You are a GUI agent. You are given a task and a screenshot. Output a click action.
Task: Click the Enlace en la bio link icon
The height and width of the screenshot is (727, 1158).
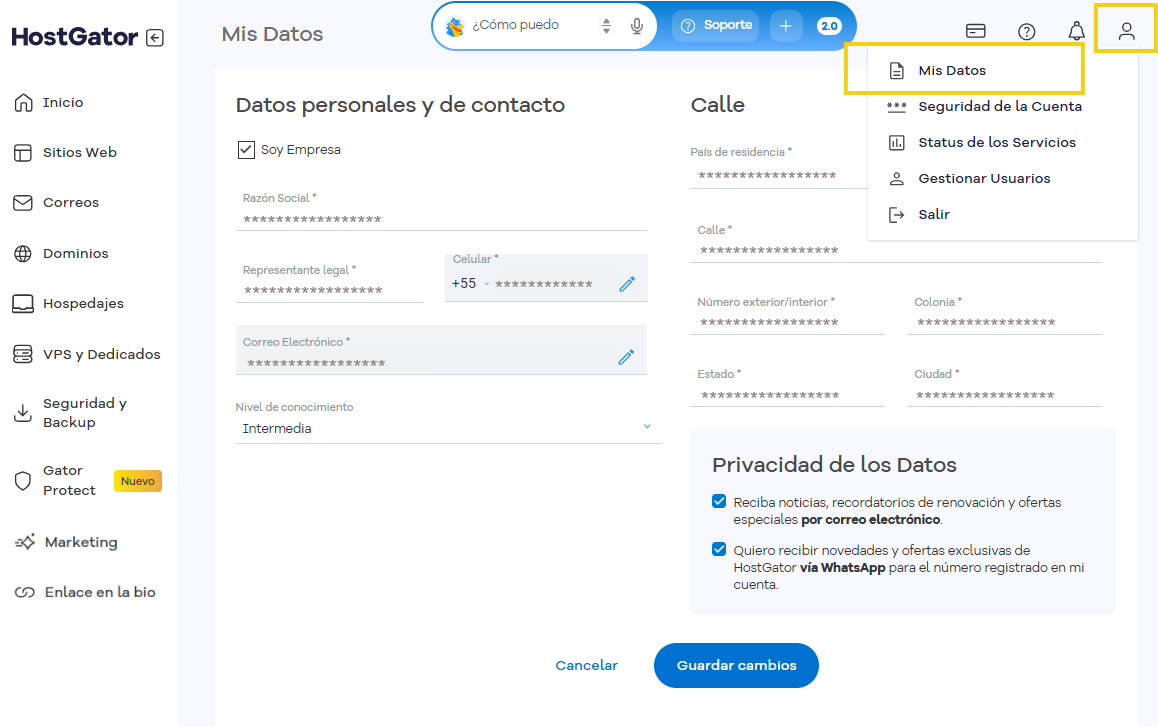point(25,593)
